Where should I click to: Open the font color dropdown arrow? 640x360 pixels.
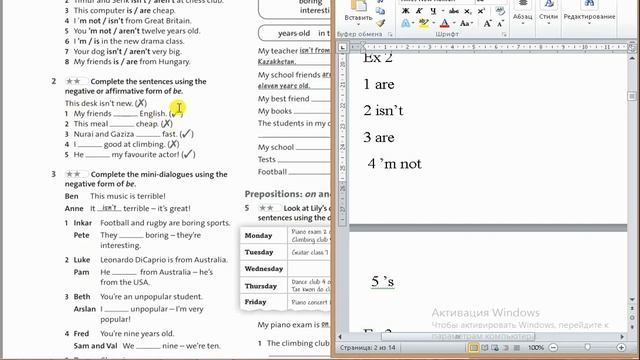[454, 23]
